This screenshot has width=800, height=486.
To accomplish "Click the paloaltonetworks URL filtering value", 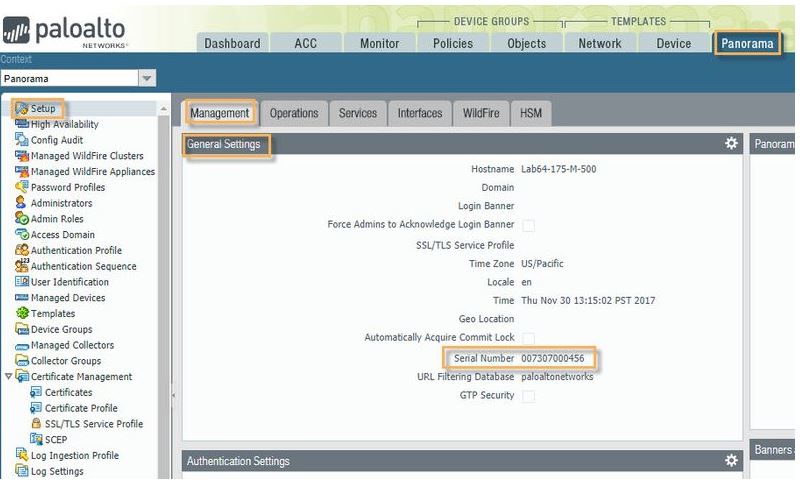I will 557,376.
